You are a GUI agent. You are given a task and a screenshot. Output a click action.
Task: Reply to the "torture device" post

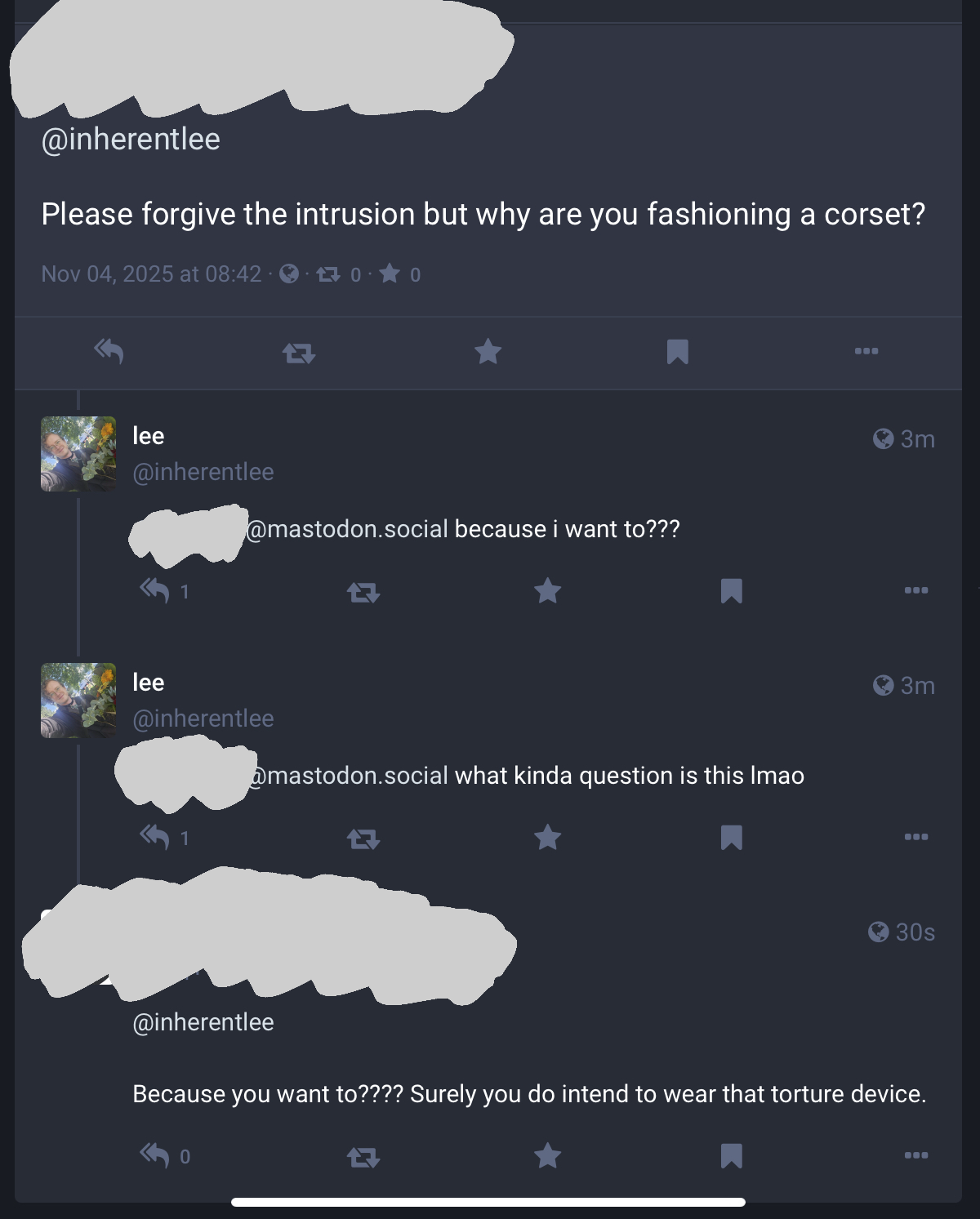[x=154, y=1155]
